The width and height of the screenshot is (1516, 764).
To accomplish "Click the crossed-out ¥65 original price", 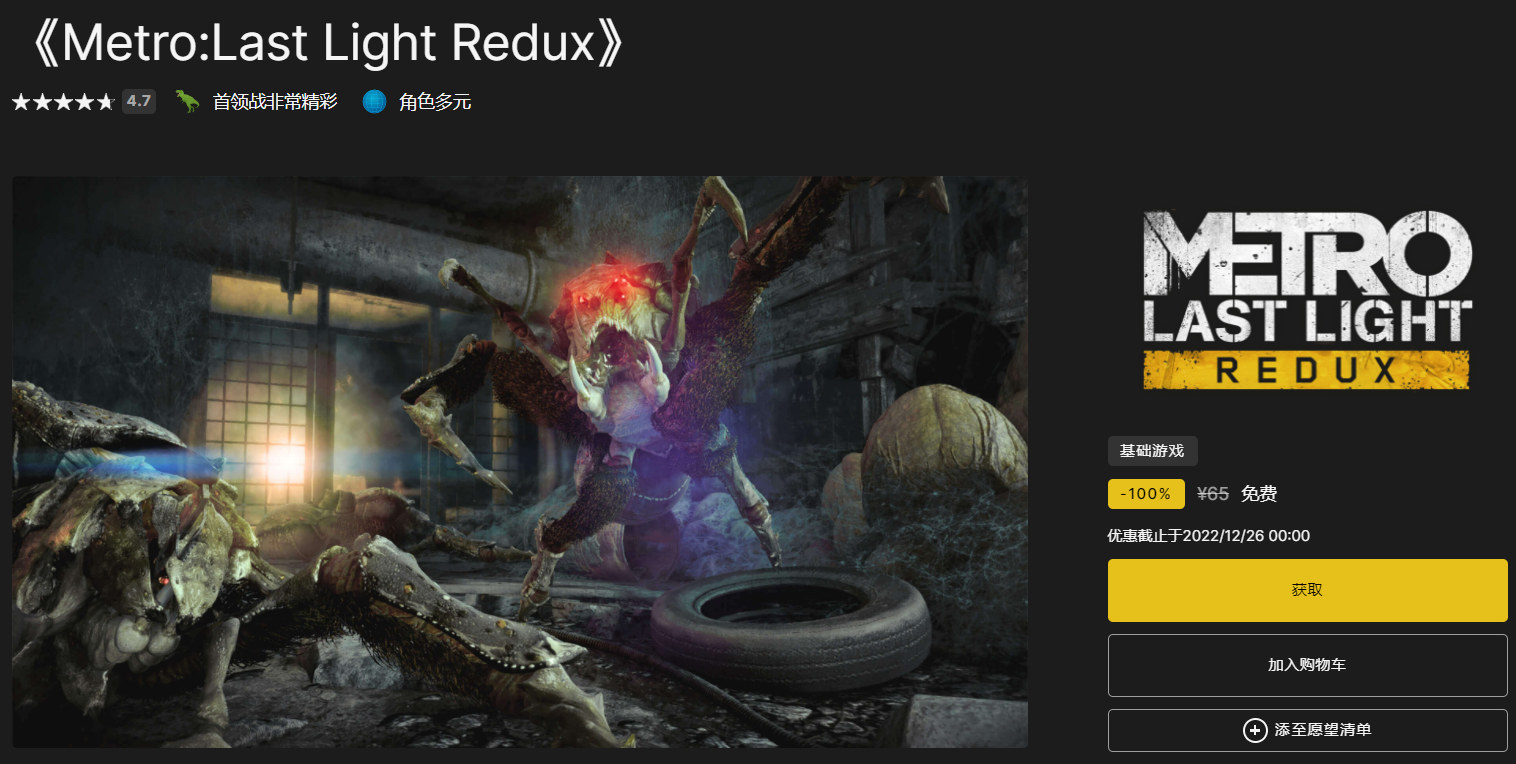I will 1213,494.
